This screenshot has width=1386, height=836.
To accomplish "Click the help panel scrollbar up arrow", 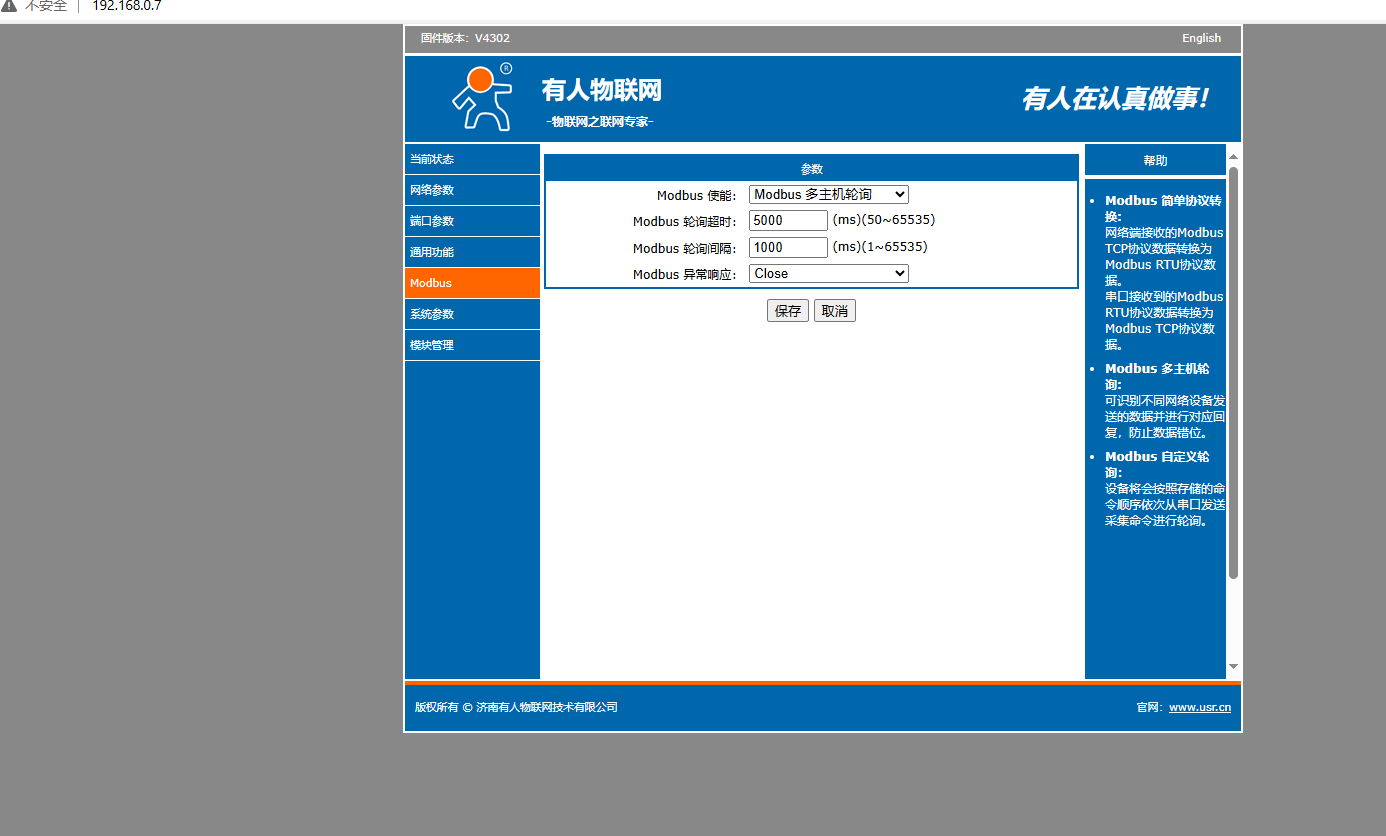I will click(x=1233, y=157).
